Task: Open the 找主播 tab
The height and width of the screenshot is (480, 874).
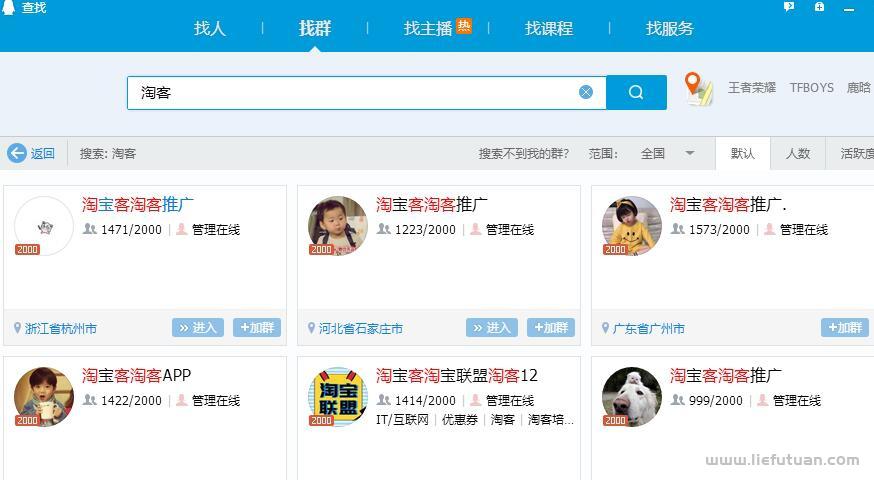Action: [428, 28]
